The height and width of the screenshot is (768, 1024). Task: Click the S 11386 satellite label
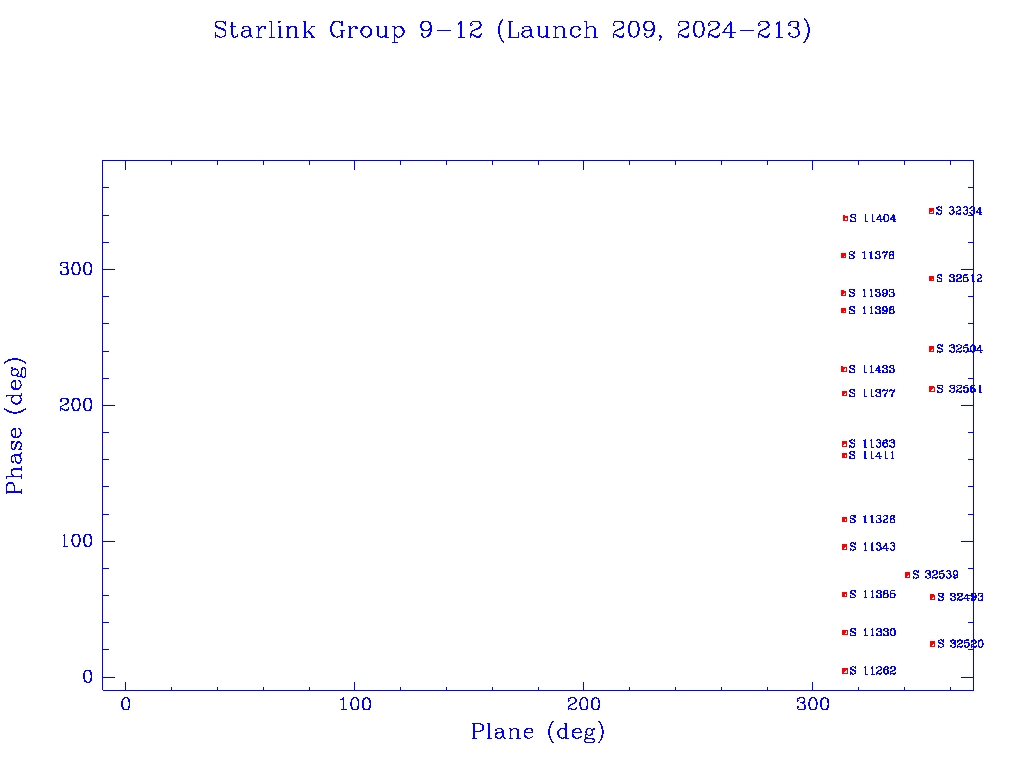872,594
